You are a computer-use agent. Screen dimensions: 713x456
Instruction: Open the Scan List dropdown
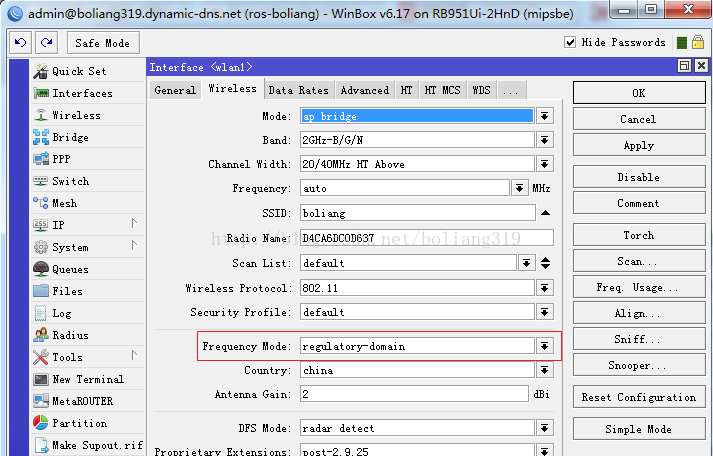click(526, 263)
